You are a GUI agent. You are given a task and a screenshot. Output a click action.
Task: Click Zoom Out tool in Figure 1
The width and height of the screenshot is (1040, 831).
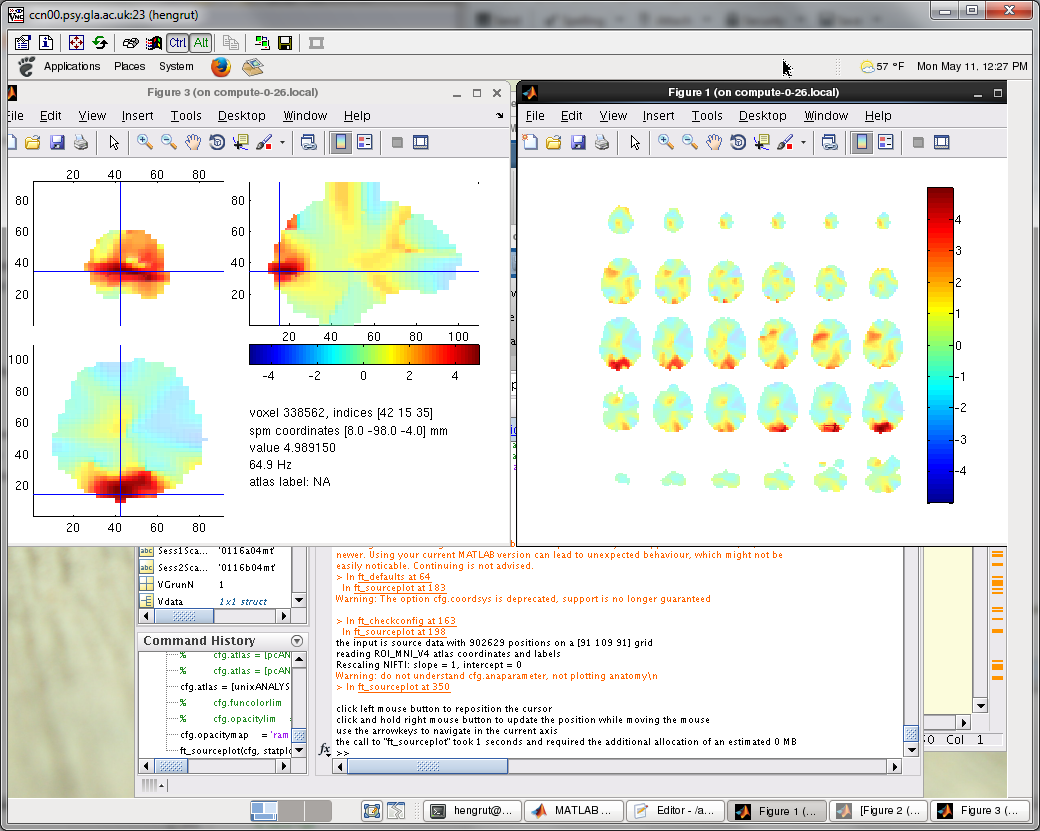pyautogui.click(x=690, y=143)
